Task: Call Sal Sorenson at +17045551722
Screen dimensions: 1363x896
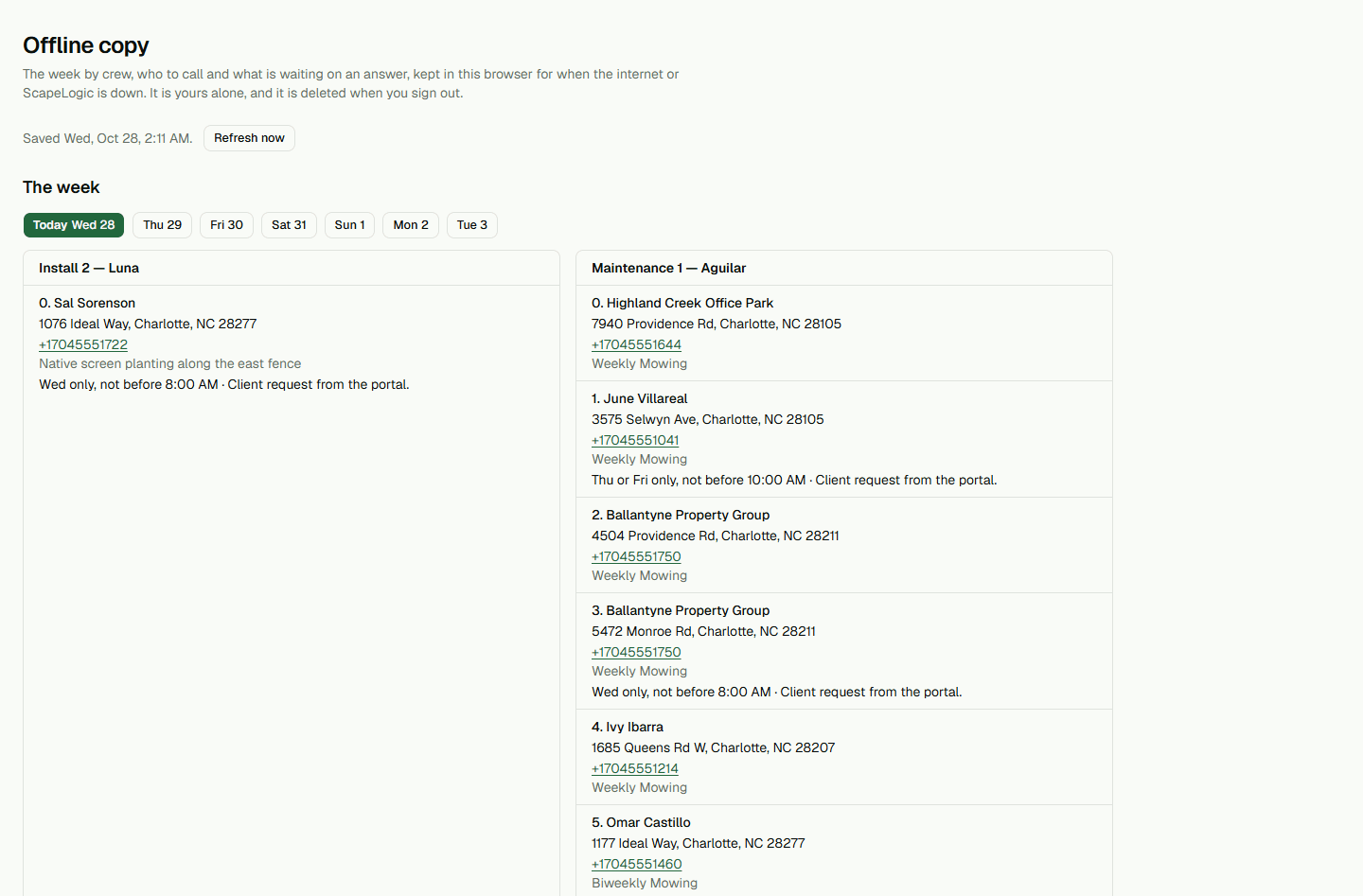Action: tap(83, 344)
